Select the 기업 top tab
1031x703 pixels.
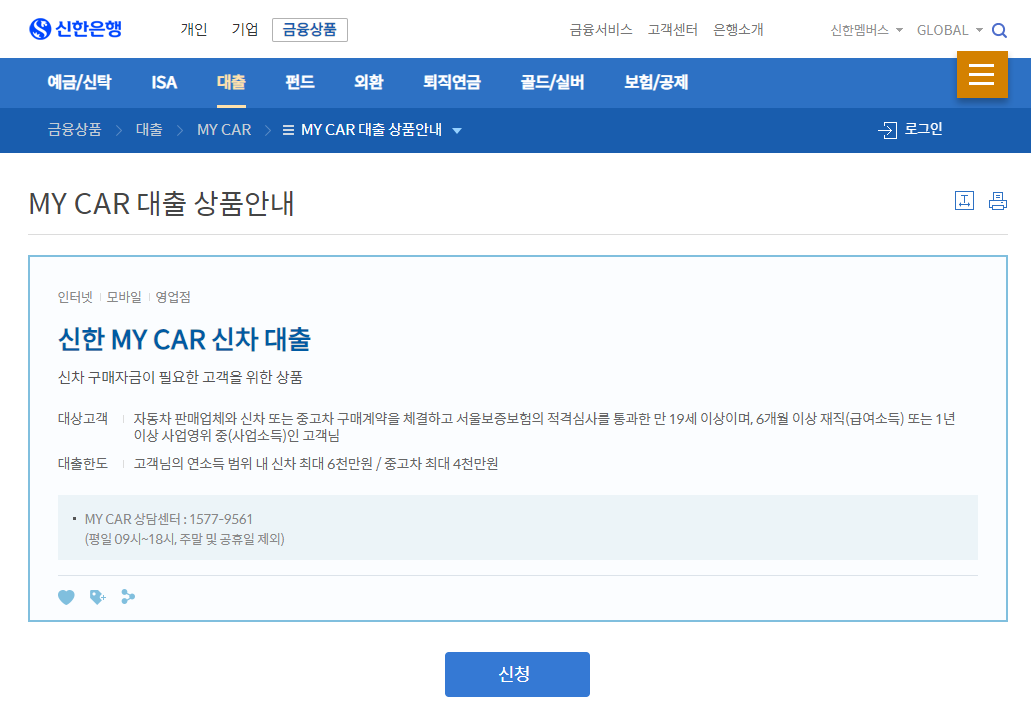[x=245, y=30]
